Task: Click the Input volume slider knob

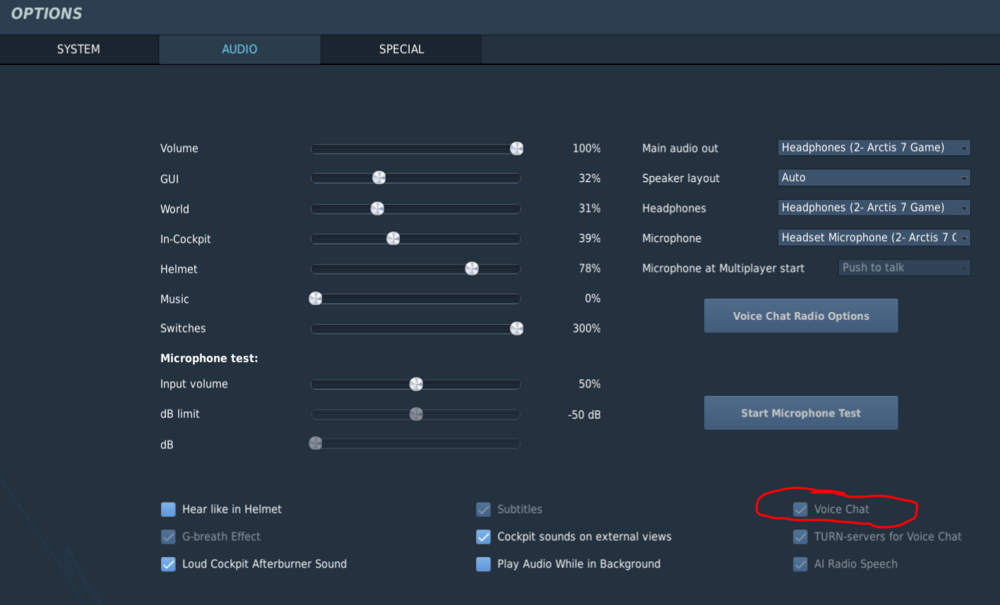Action: pos(416,384)
